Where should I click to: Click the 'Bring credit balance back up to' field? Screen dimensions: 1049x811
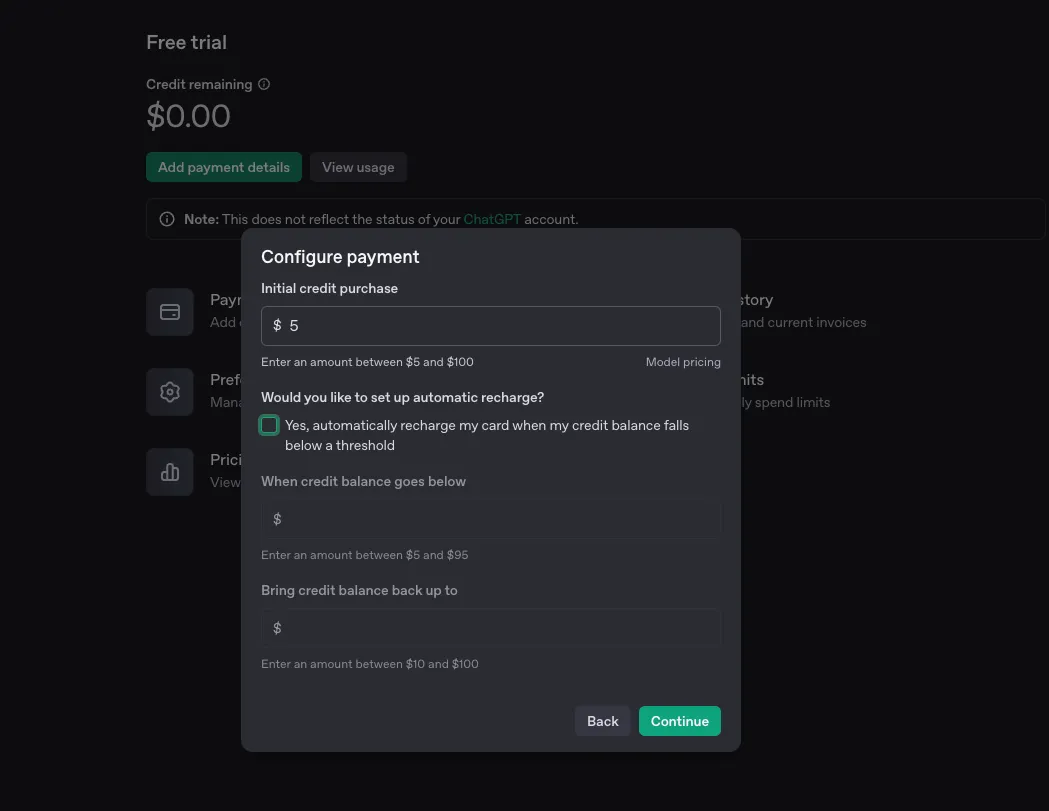490,627
